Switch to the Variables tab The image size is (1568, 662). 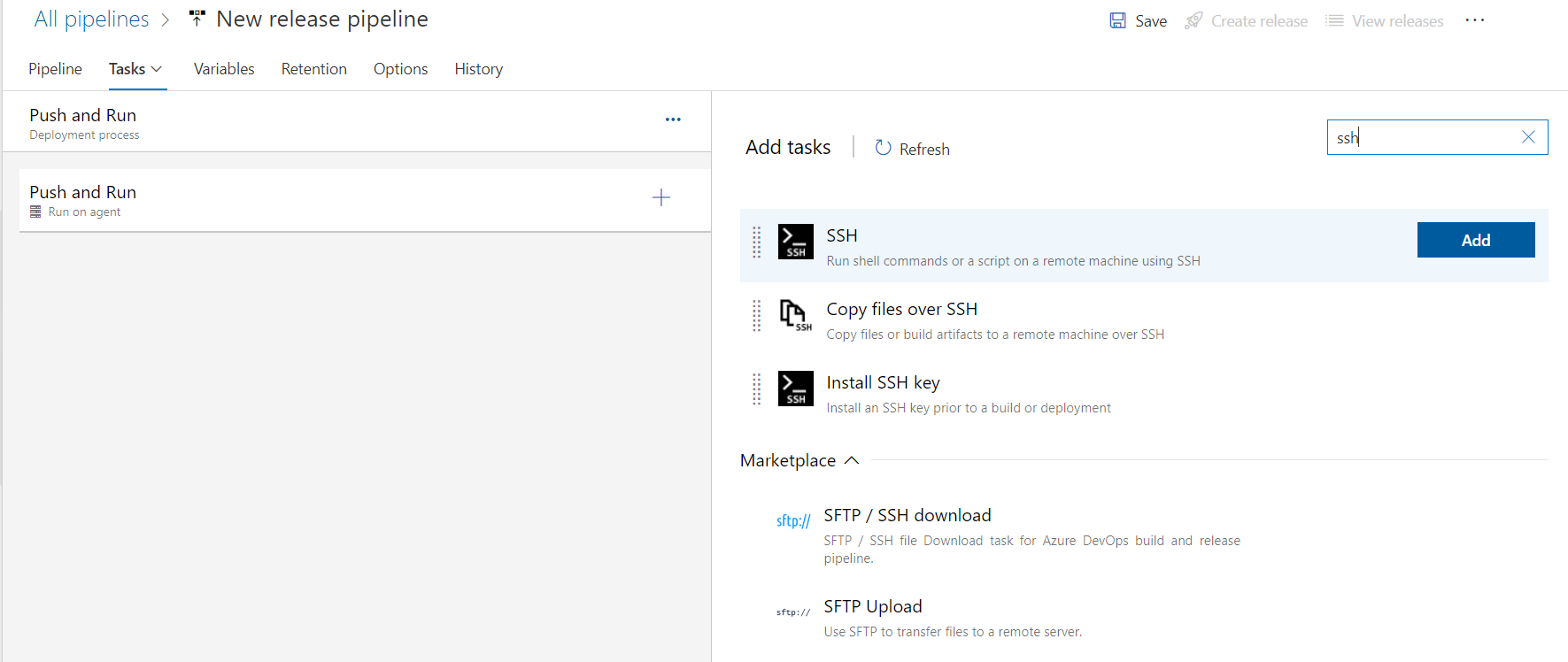[224, 69]
